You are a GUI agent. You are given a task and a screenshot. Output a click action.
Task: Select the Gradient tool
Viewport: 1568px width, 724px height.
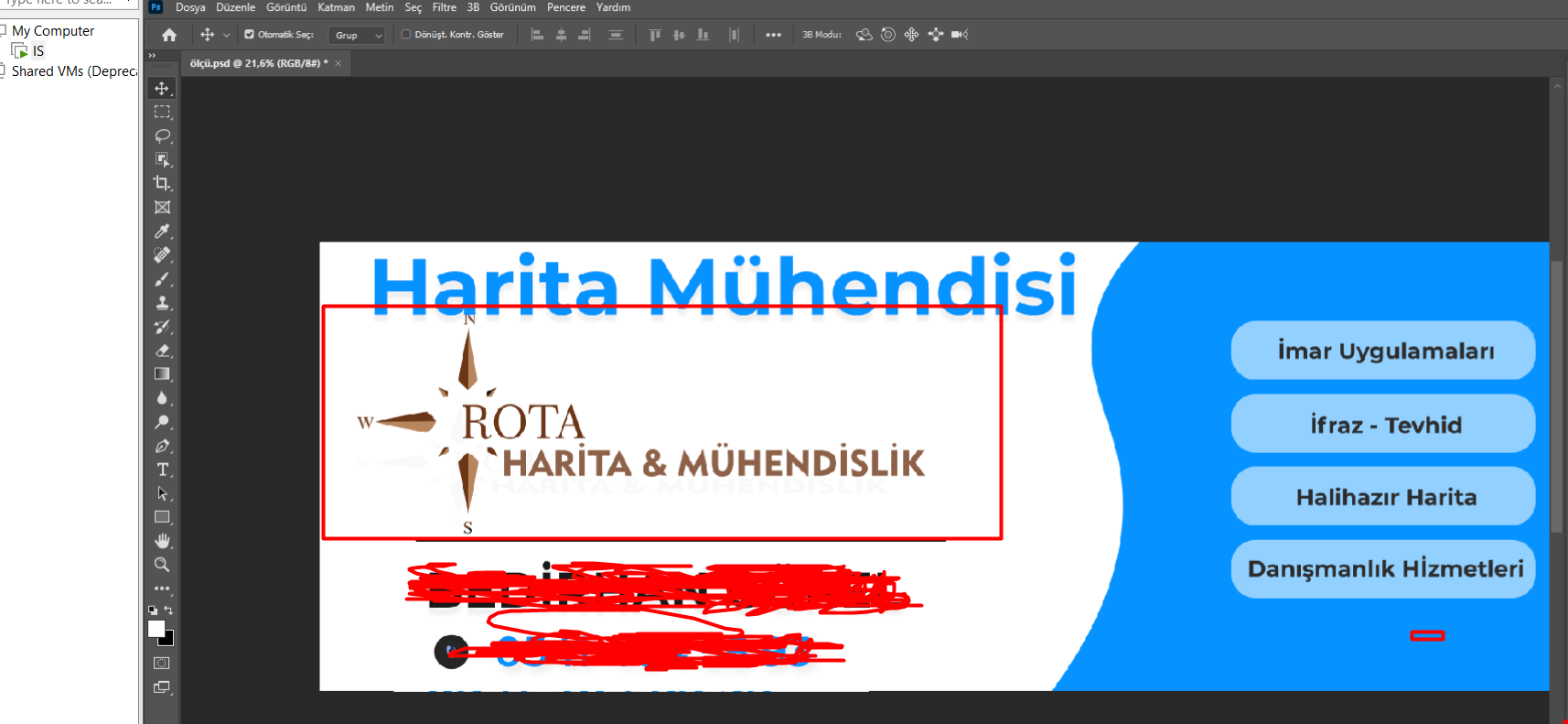pos(162,373)
